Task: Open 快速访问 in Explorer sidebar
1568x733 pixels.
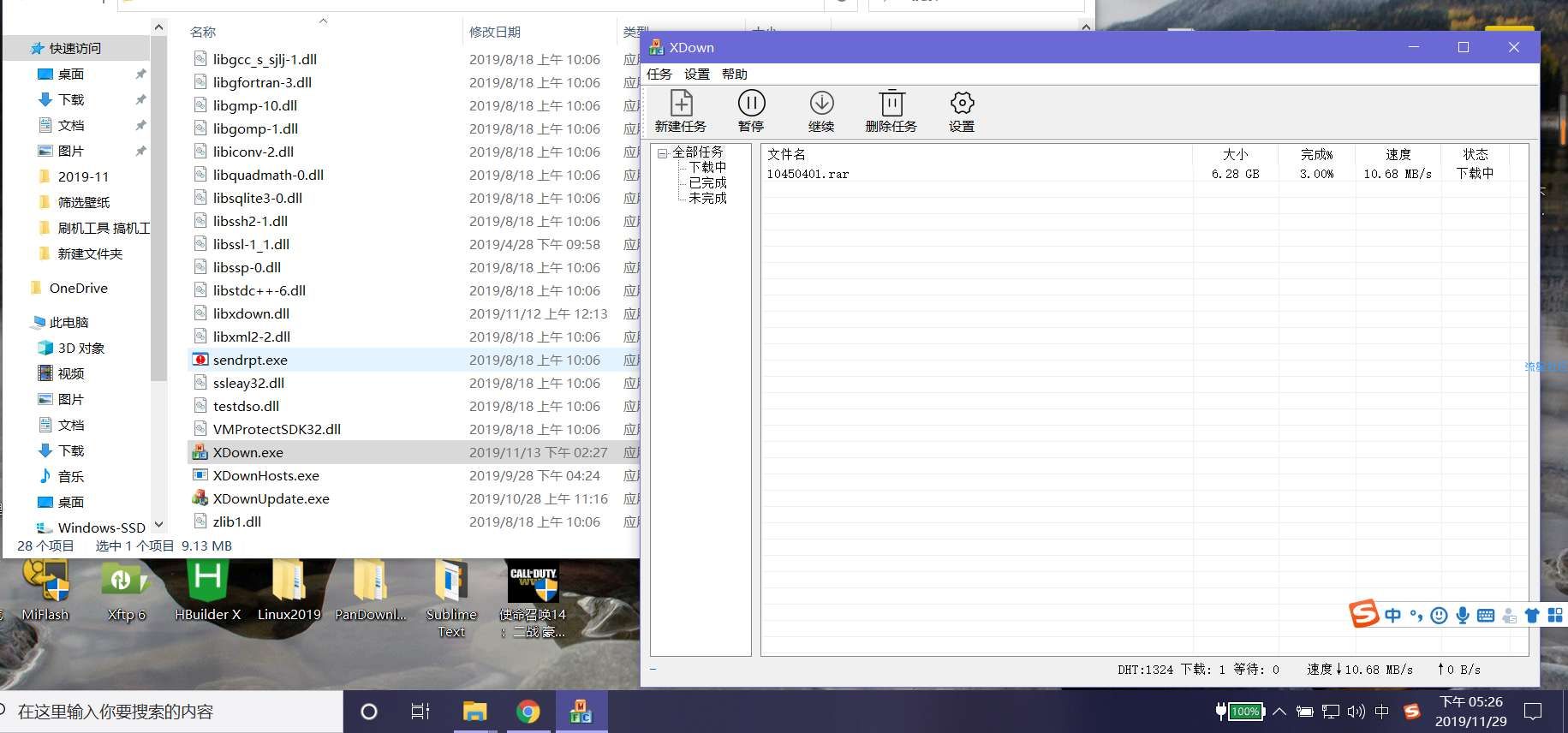Action: coord(75,48)
